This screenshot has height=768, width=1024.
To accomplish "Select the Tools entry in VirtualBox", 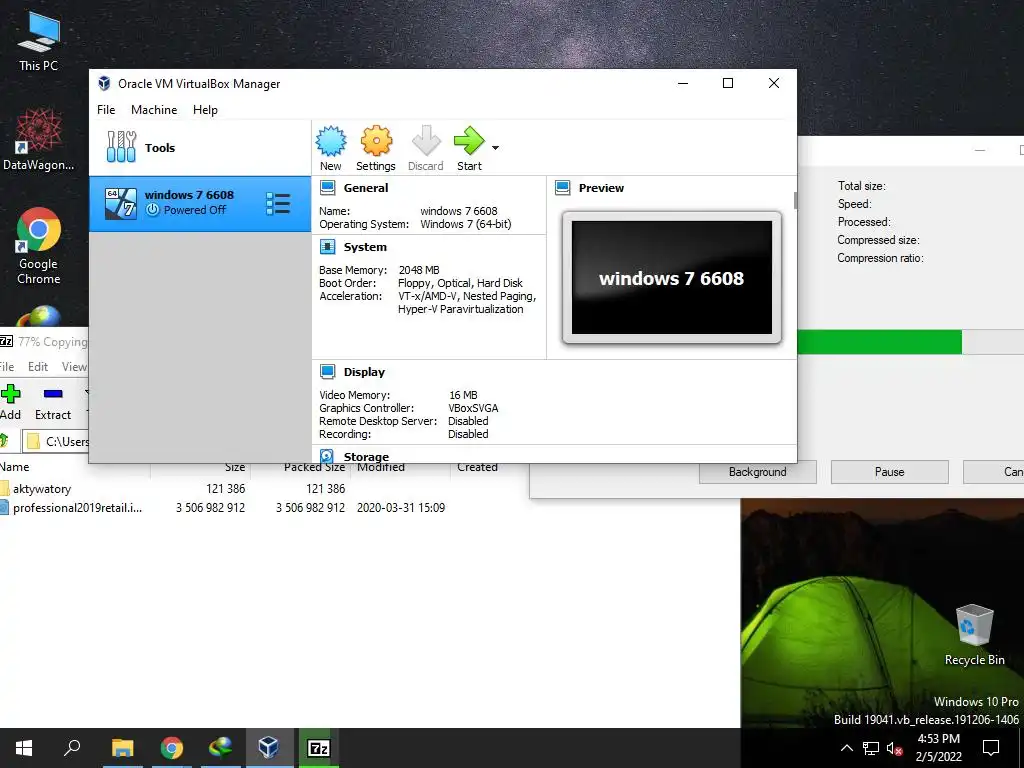I will (200, 148).
